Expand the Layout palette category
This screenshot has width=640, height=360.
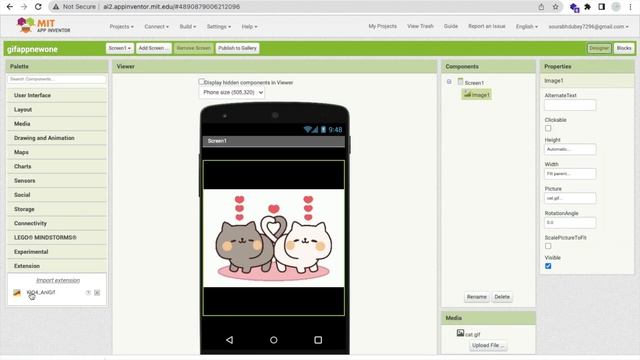coord(57,109)
